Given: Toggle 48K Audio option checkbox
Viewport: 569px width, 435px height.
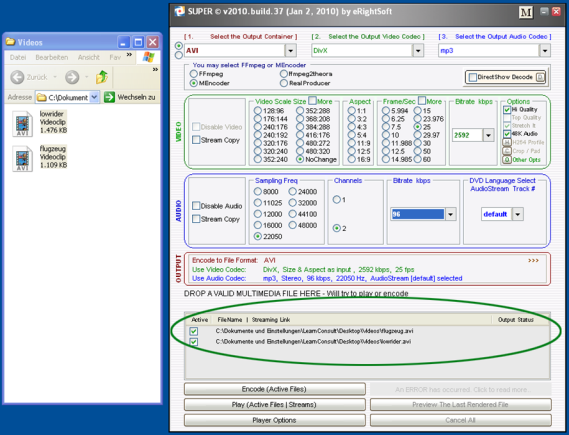Looking at the screenshot, I should [x=507, y=134].
